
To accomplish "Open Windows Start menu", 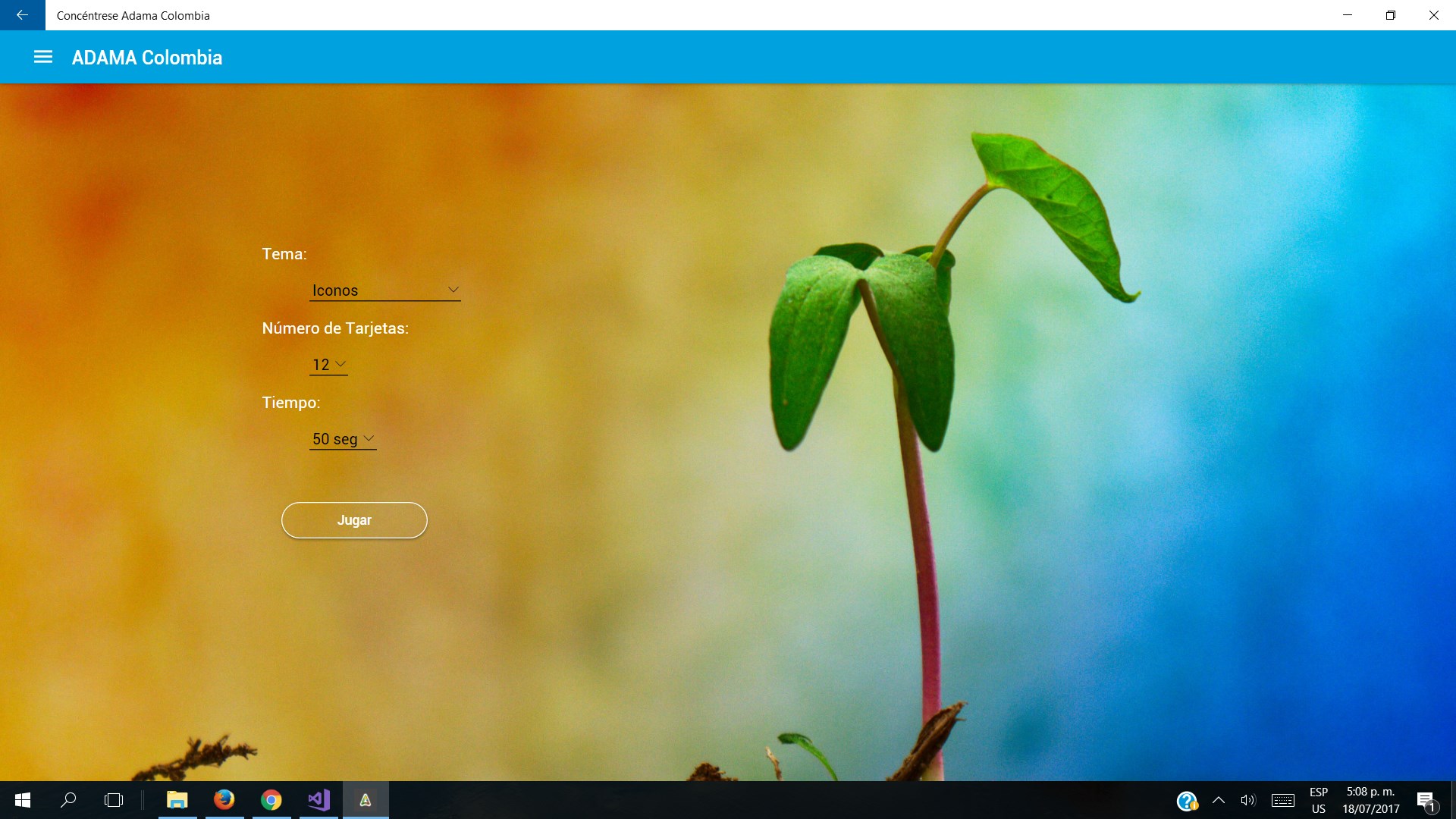I will tap(22, 800).
